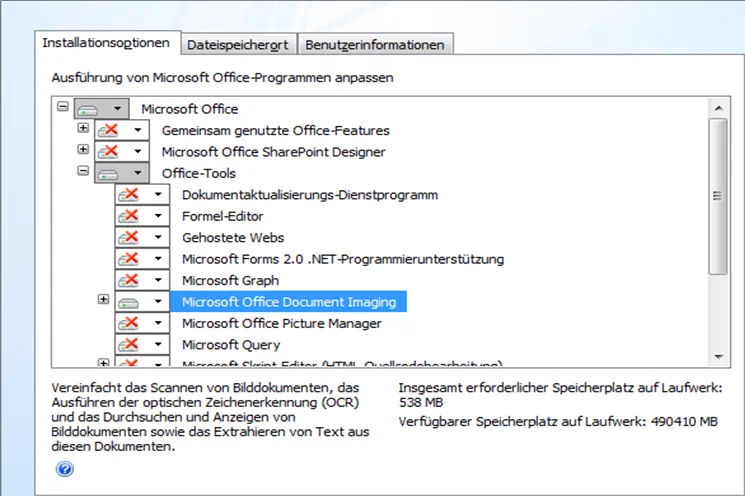This screenshot has height=496, width=745.
Task: Select the Microsoft Office tree item
Action: click(190, 109)
